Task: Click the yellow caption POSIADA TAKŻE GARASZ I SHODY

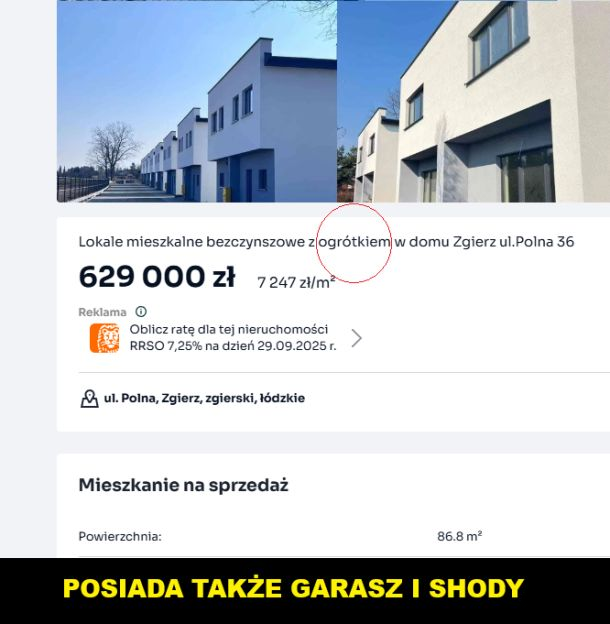Action: pyautogui.click(x=294, y=588)
